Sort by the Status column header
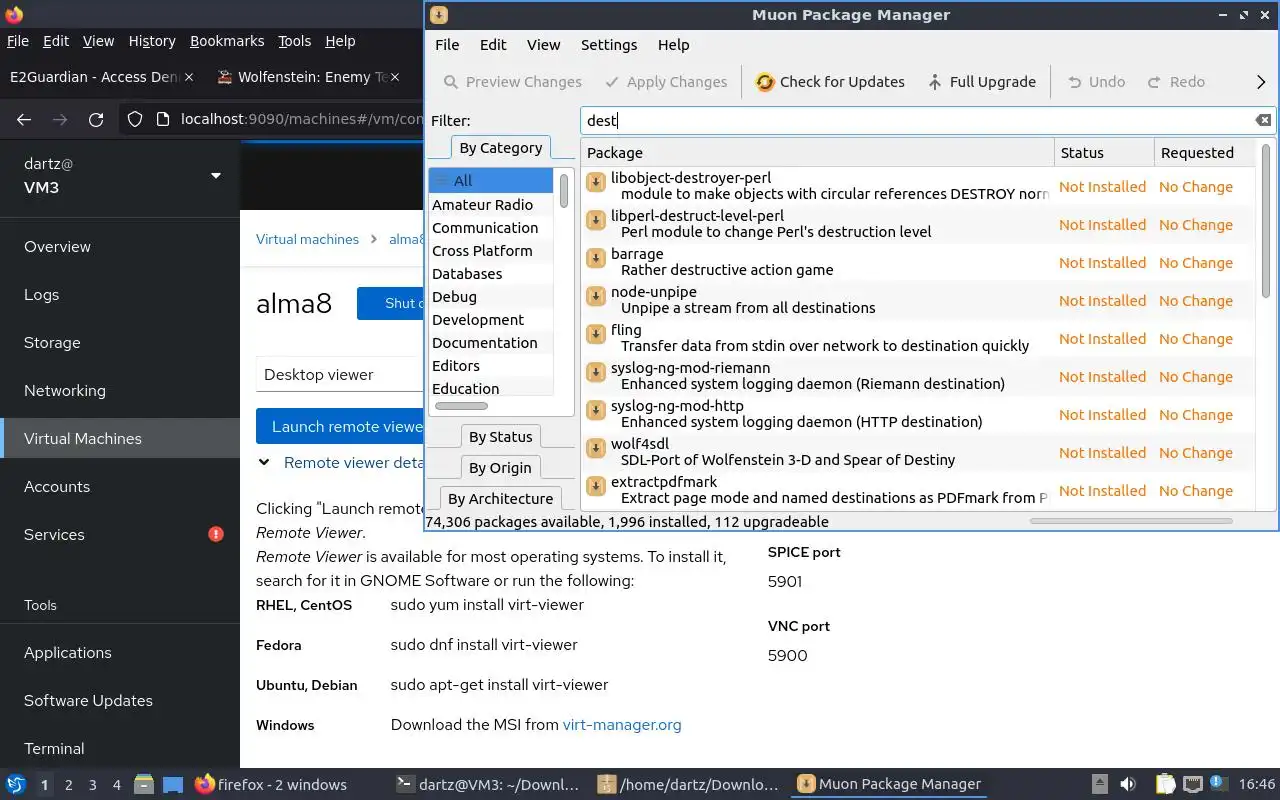This screenshot has width=1280, height=800. (x=1104, y=153)
